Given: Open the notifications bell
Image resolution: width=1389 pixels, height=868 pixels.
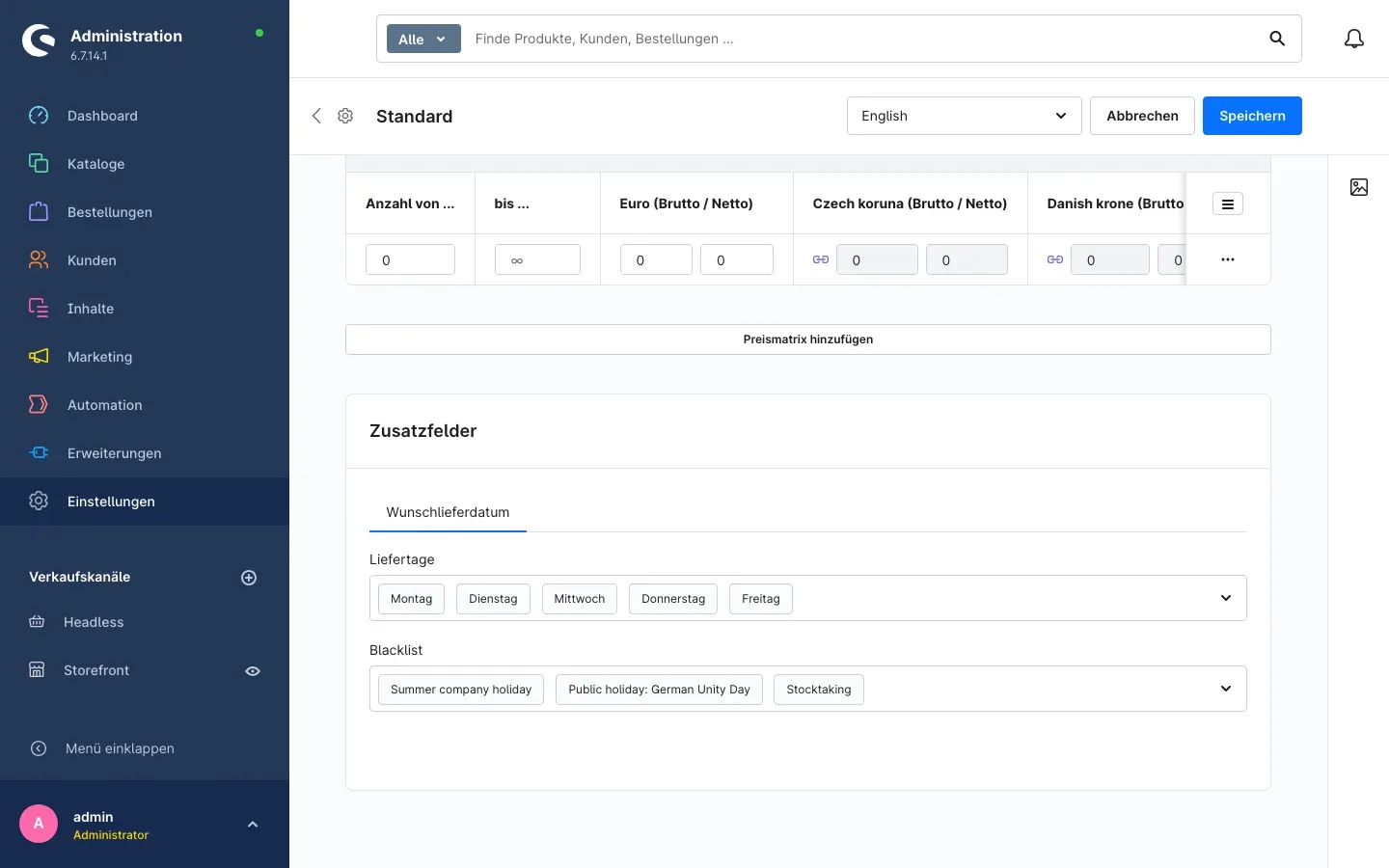Looking at the screenshot, I should tap(1354, 39).
